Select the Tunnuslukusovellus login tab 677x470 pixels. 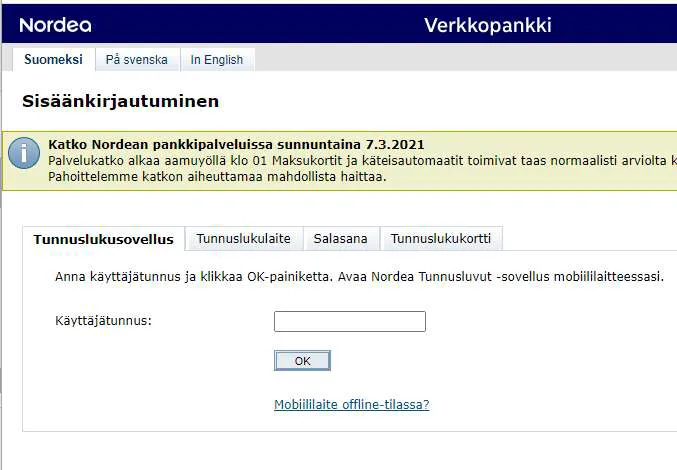[x=104, y=239]
